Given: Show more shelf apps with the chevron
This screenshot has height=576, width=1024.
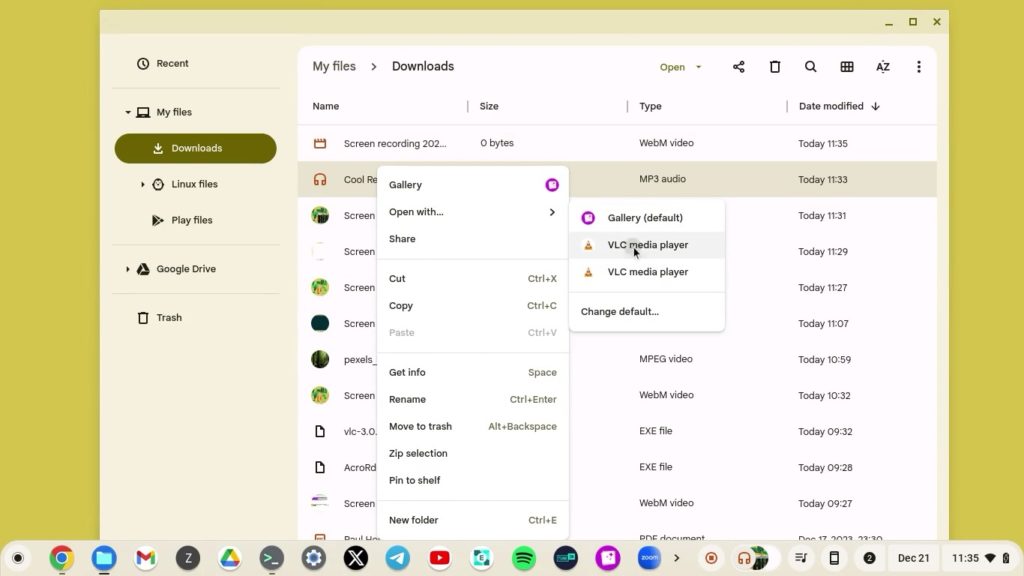Looking at the screenshot, I should pyautogui.click(x=677, y=558).
